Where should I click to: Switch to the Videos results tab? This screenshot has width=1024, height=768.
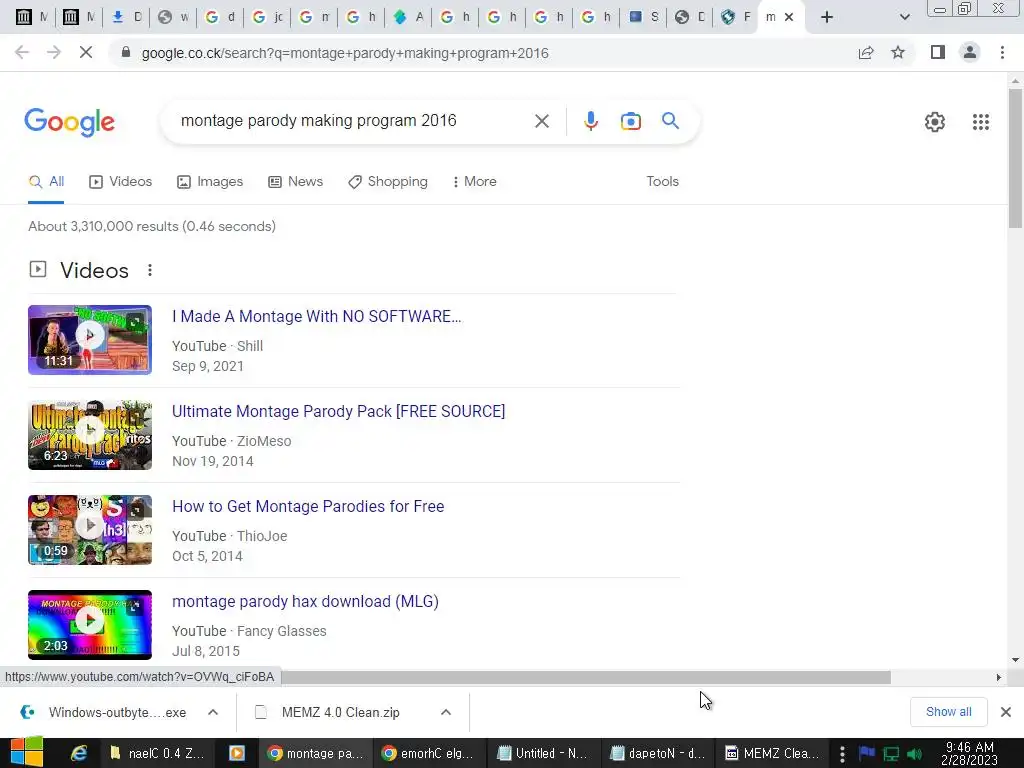pos(121,182)
